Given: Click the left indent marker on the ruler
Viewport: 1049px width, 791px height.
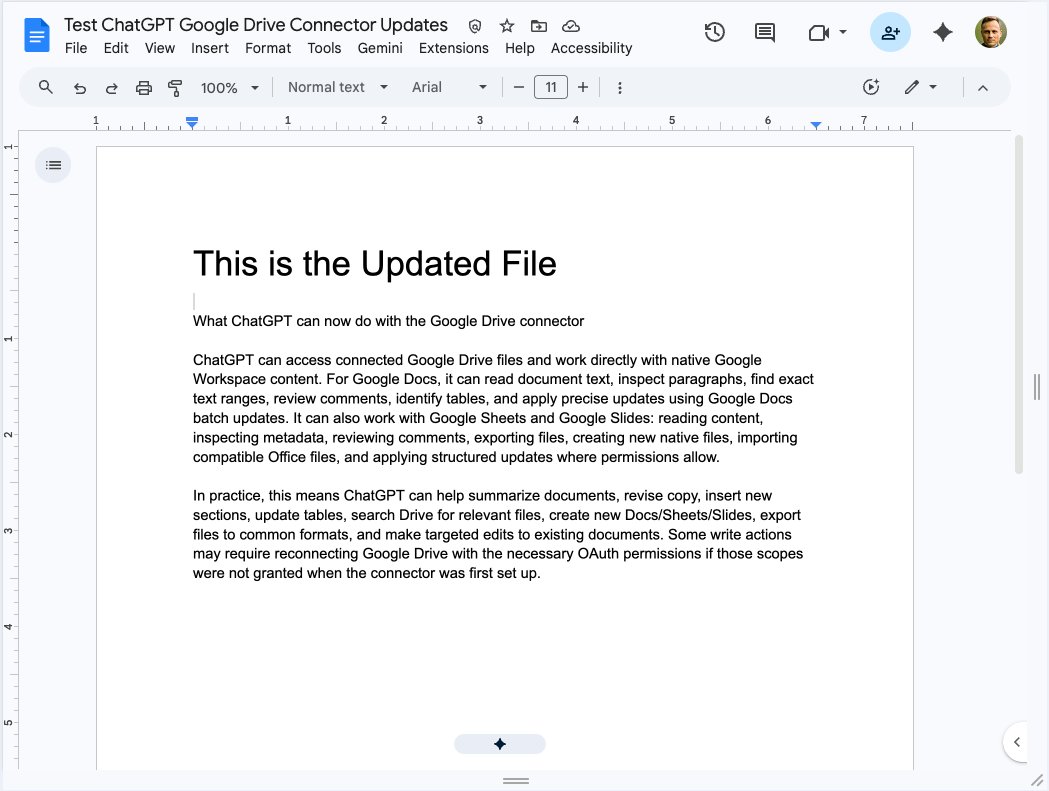Looking at the screenshot, I should 192,123.
